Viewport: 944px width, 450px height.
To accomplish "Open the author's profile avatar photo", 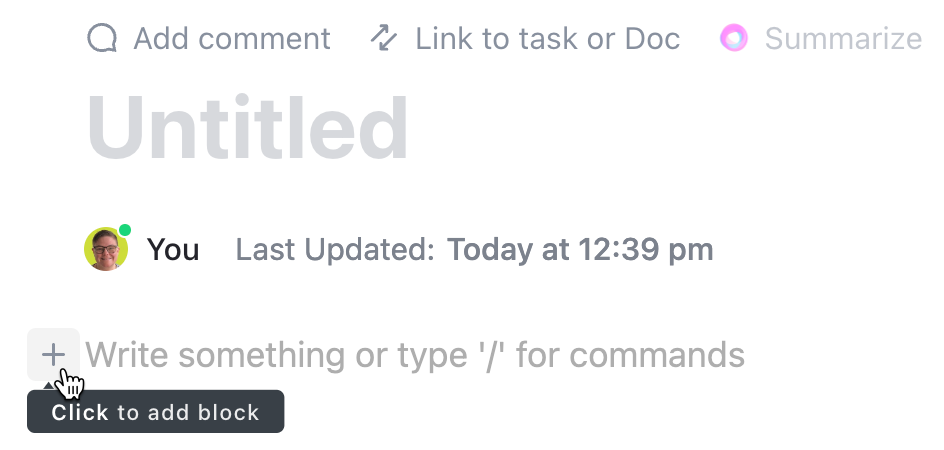I will (x=105, y=249).
